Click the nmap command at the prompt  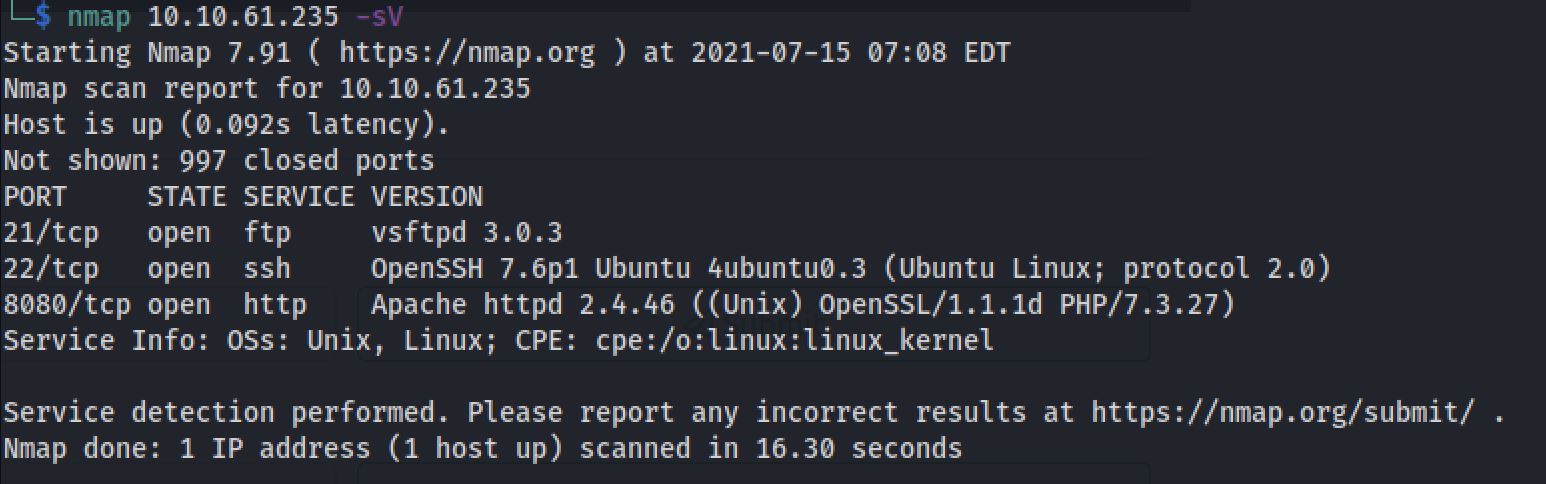coord(100,17)
